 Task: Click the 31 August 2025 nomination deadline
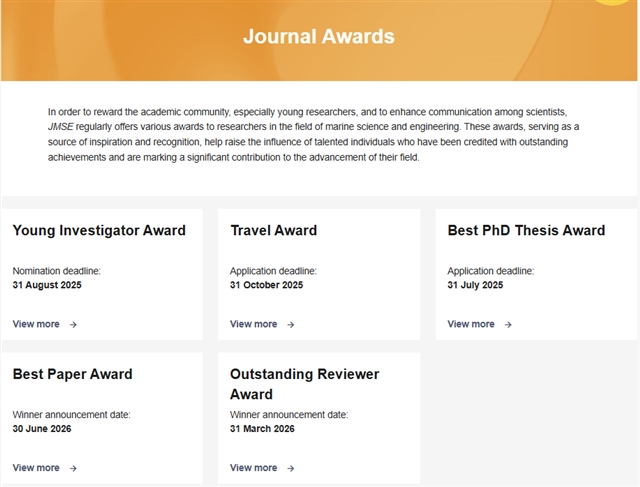[x=47, y=285]
